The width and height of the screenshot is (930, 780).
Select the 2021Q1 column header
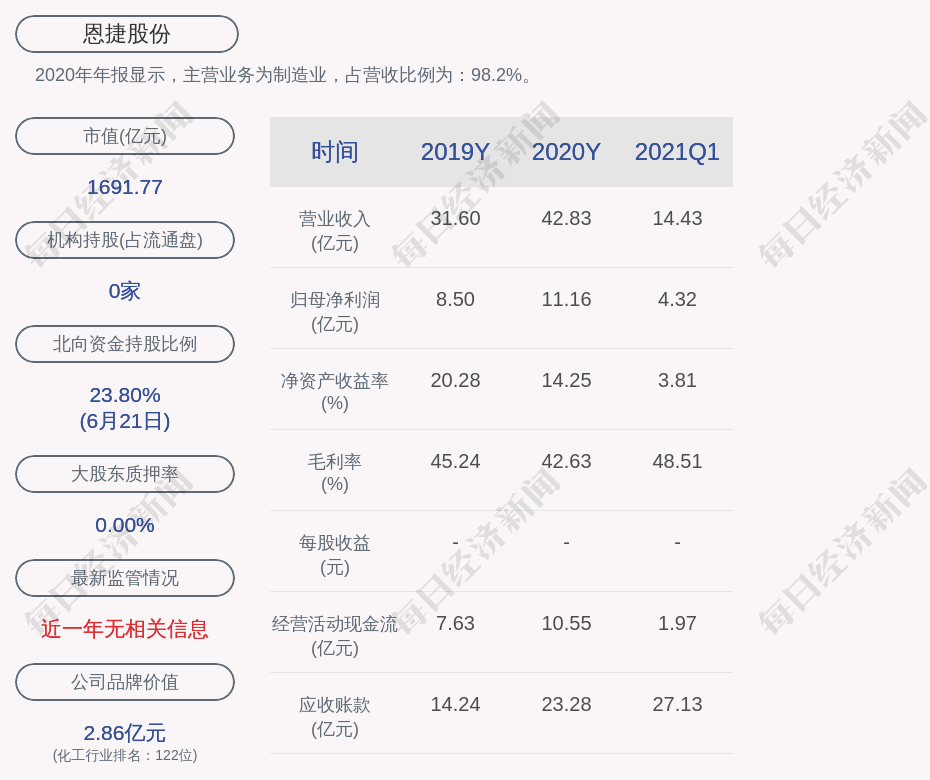[677, 151]
